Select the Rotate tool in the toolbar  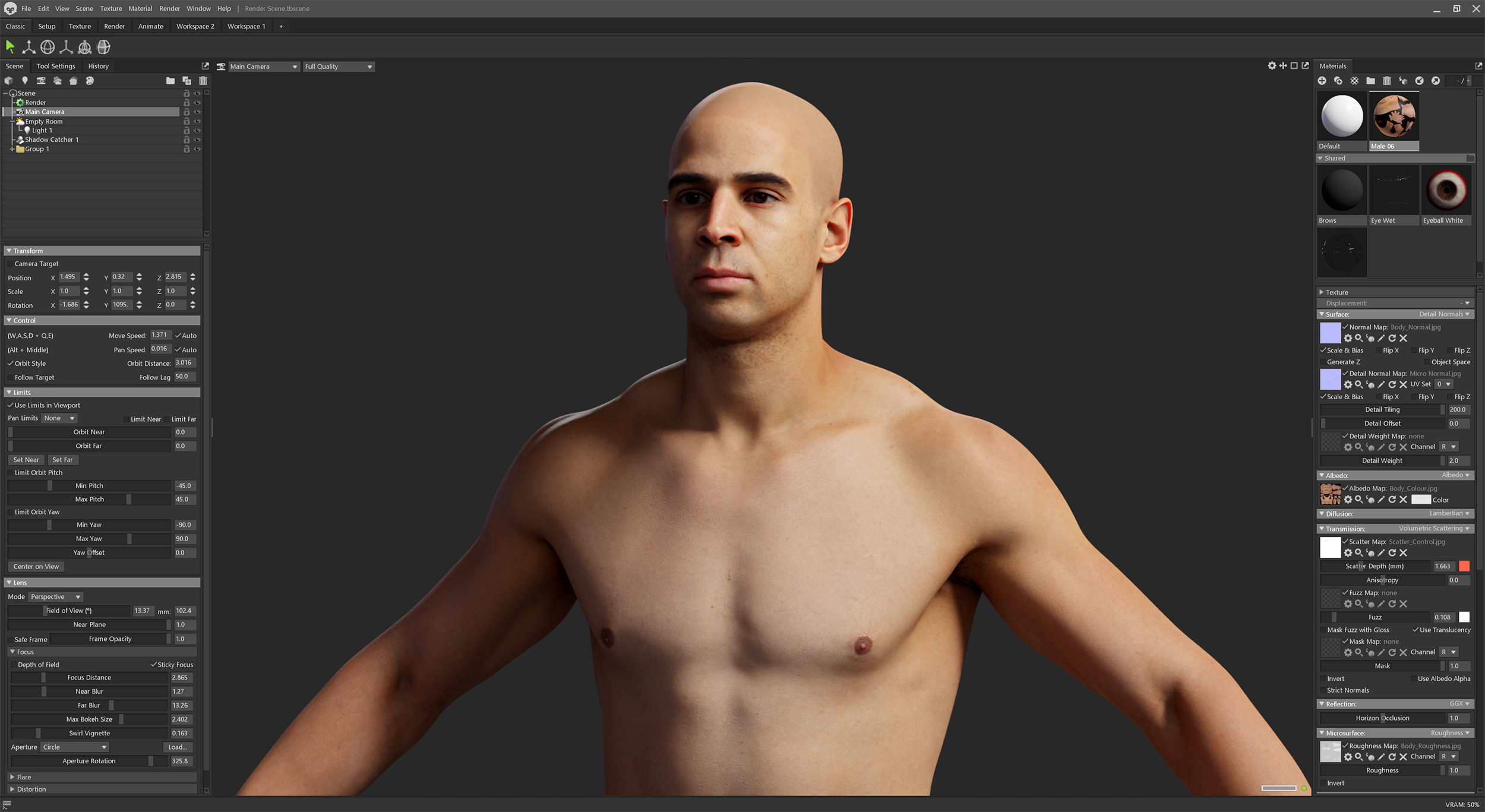[48, 46]
